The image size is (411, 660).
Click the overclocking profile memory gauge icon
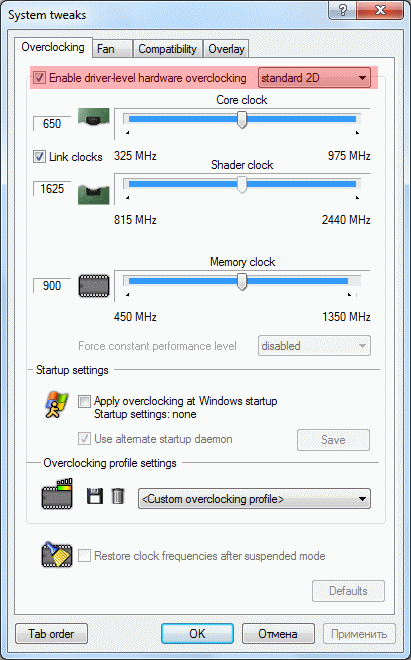pos(57,494)
